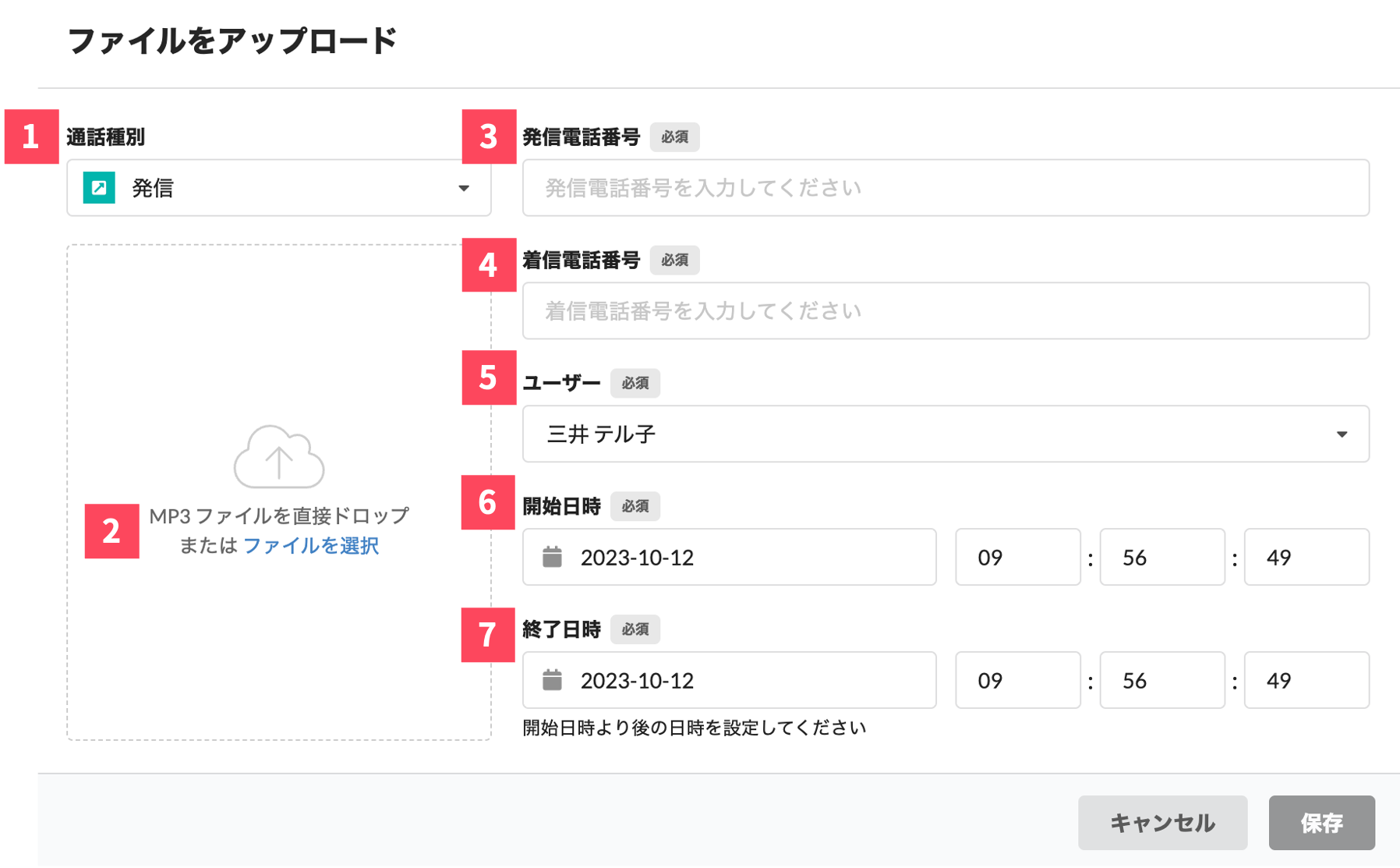Click the MP3 ファイルを直接ドロップ text
Viewport: 1400px width, 868px height.
[279, 515]
